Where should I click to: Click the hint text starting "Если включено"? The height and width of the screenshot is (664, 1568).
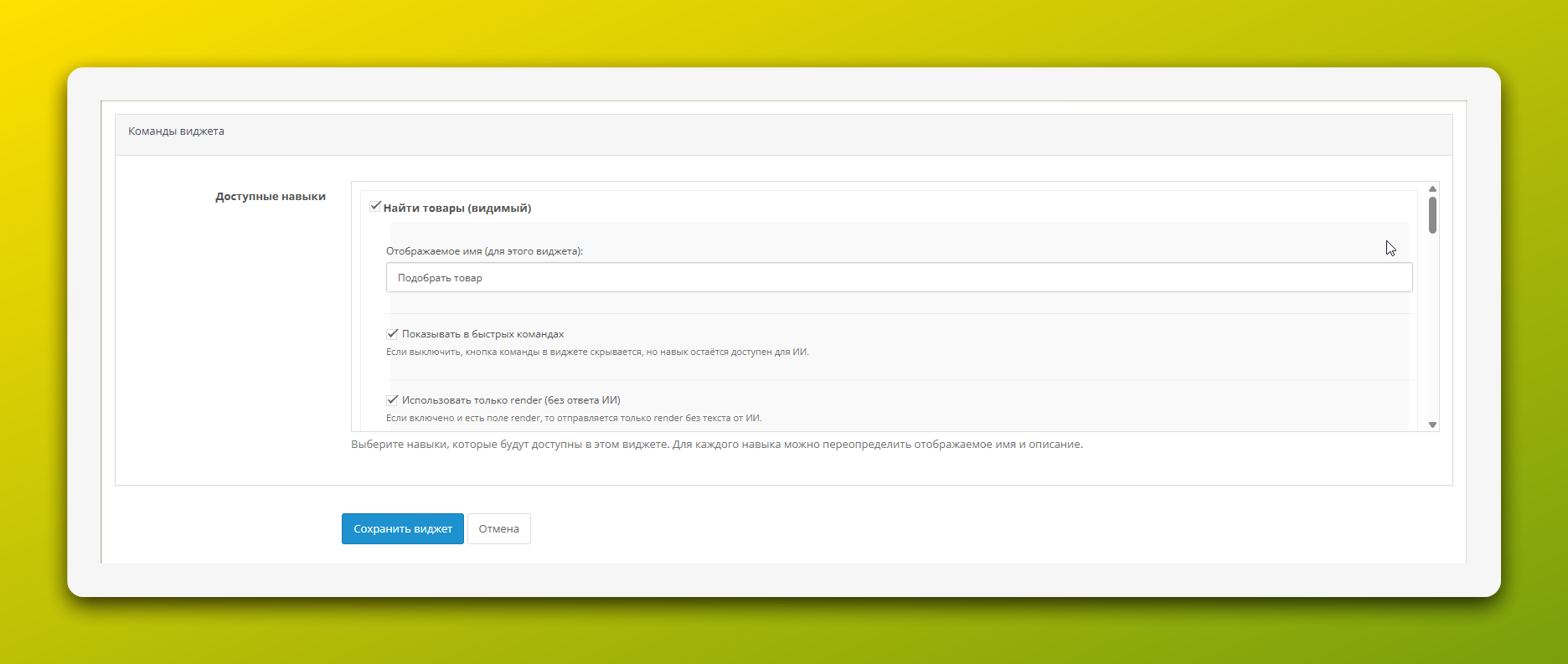tap(573, 418)
